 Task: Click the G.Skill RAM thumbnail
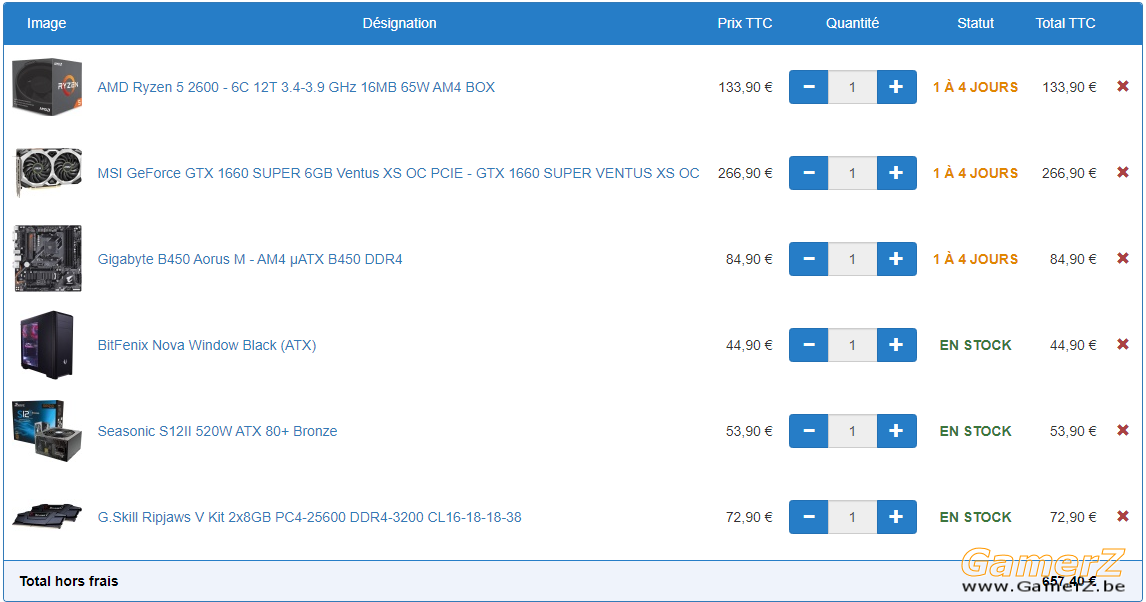pyautogui.click(x=48, y=516)
